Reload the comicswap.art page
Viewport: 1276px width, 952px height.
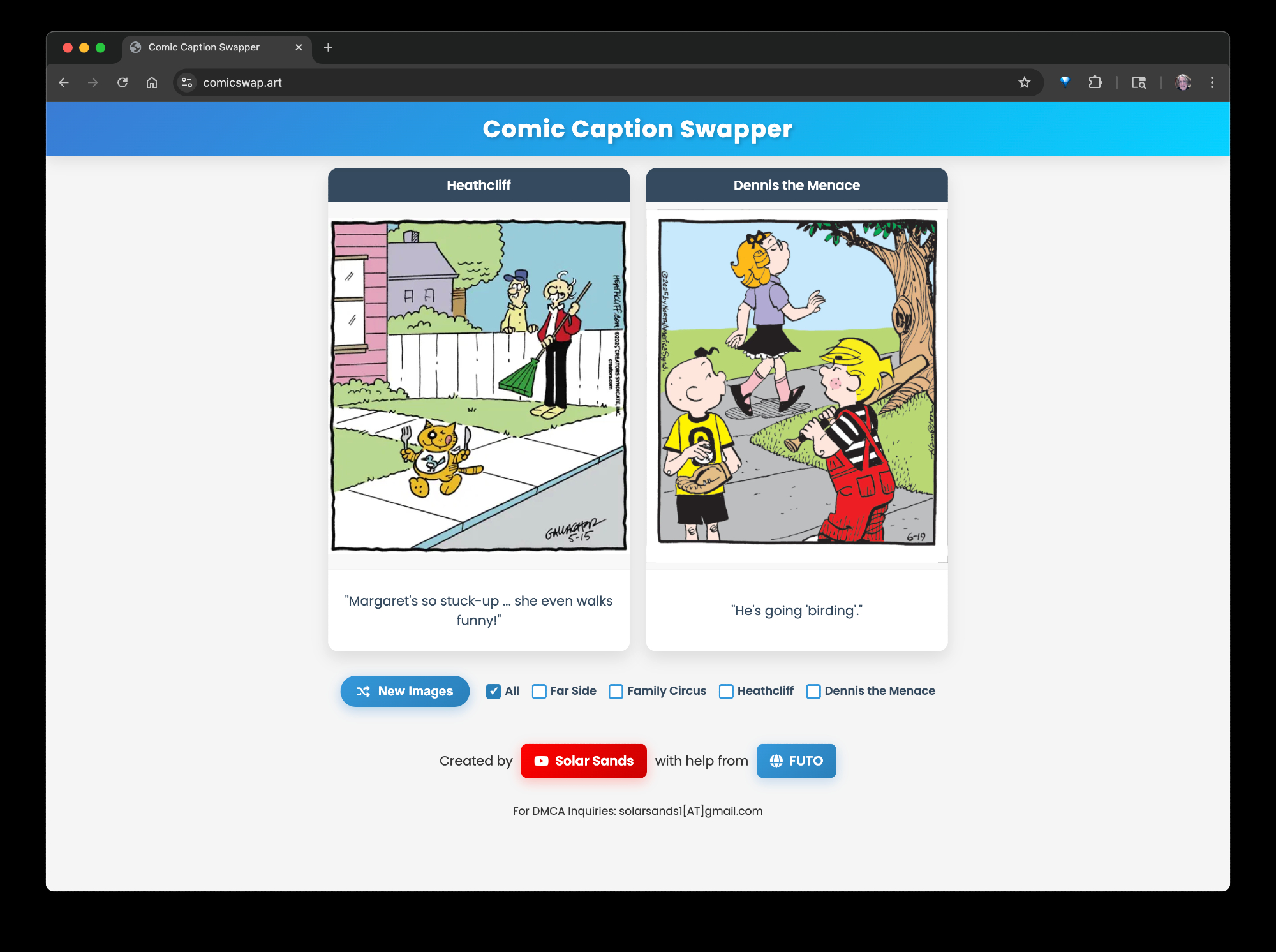click(122, 82)
